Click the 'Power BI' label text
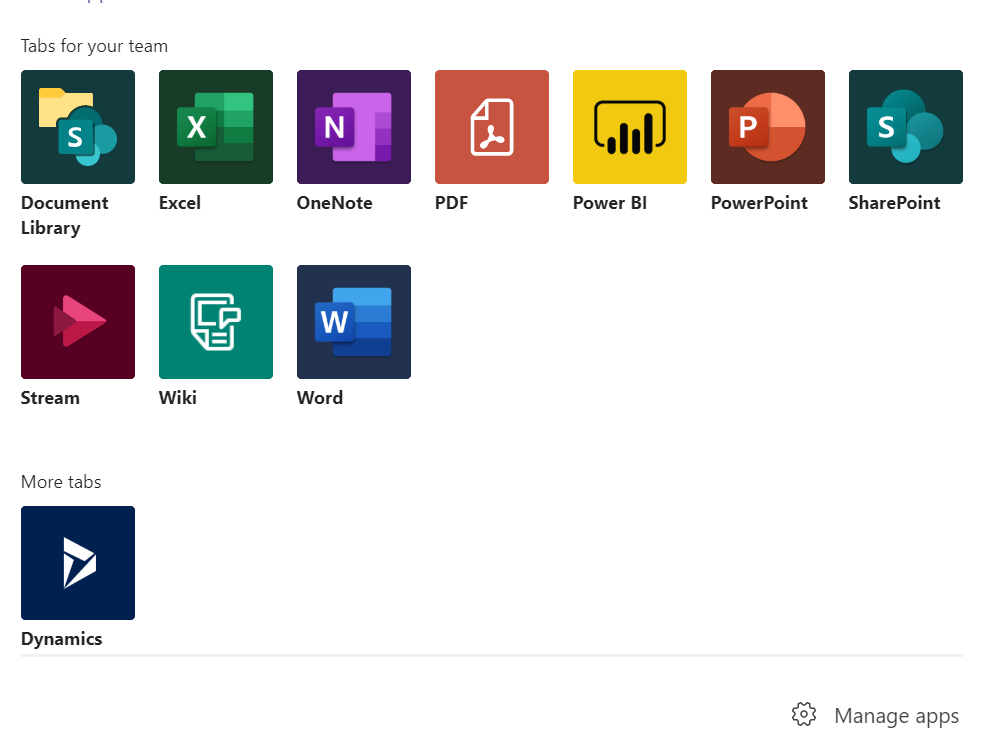The image size is (1006, 733). click(x=610, y=203)
